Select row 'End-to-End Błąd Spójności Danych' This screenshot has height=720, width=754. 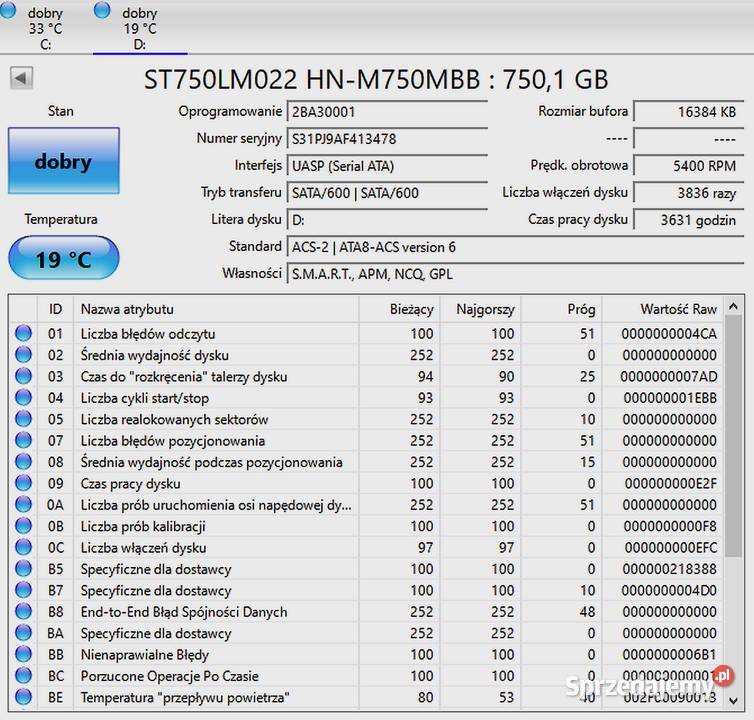[x=365, y=612]
